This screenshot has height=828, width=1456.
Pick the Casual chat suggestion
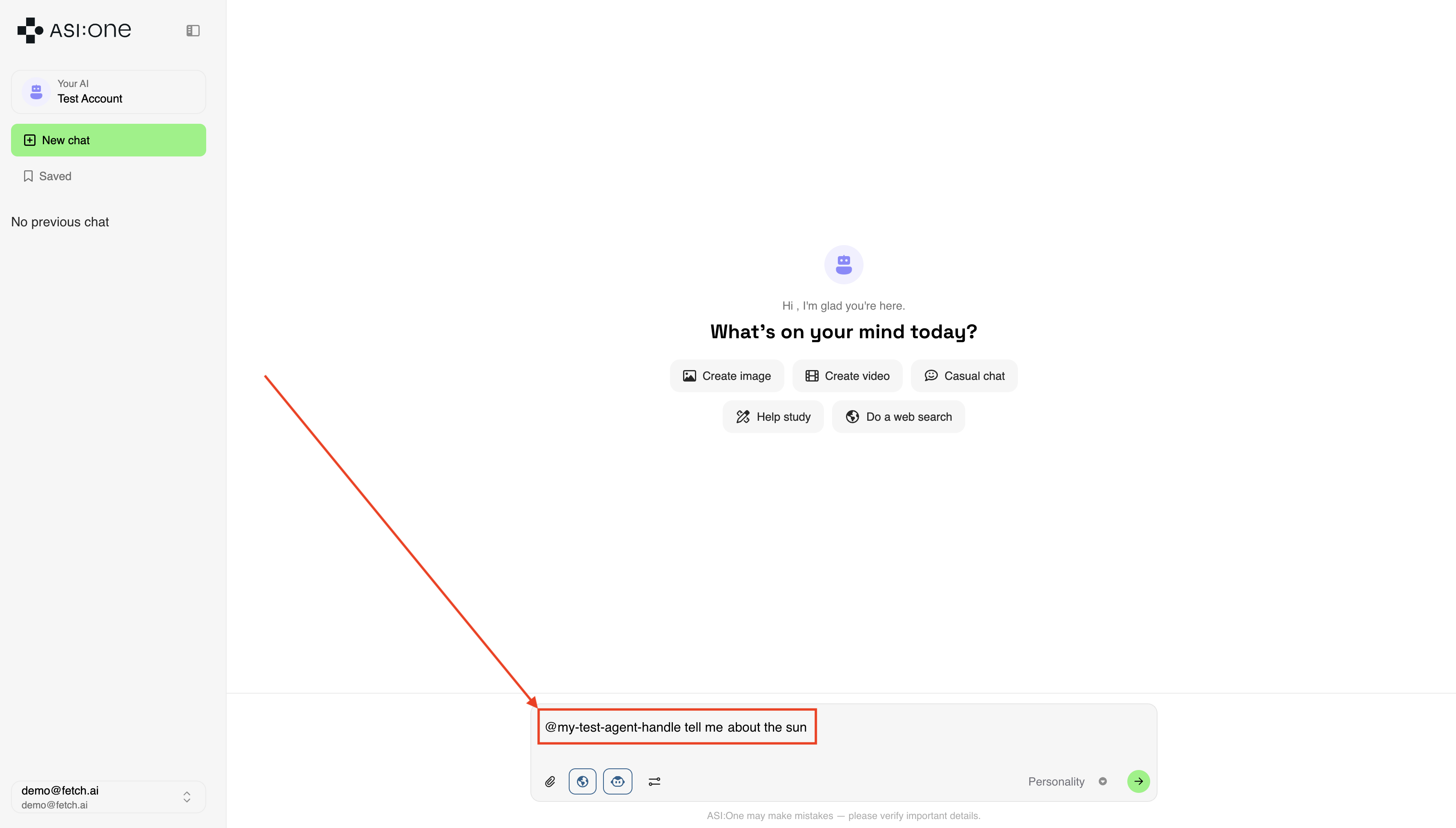(x=964, y=376)
